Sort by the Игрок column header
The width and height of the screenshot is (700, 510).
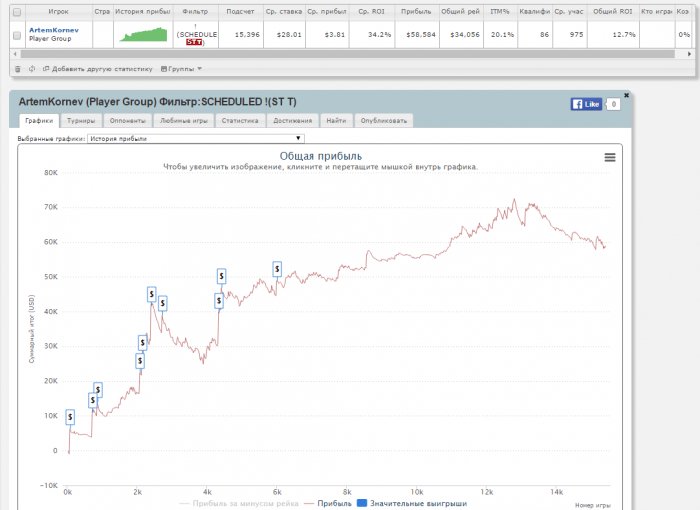pos(58,12)
